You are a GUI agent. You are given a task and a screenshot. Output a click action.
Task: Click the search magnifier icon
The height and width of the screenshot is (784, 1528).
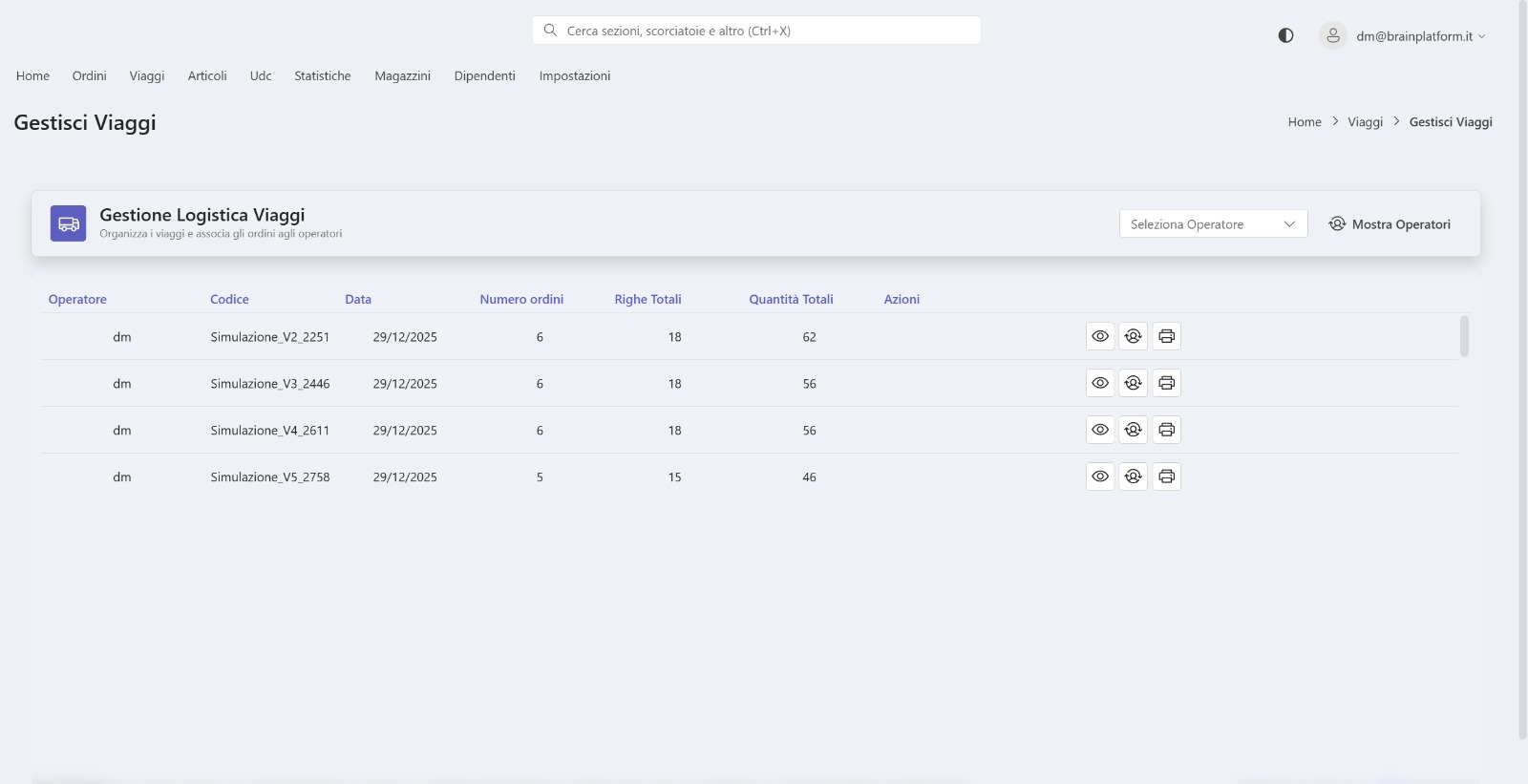tap(550, 31)
